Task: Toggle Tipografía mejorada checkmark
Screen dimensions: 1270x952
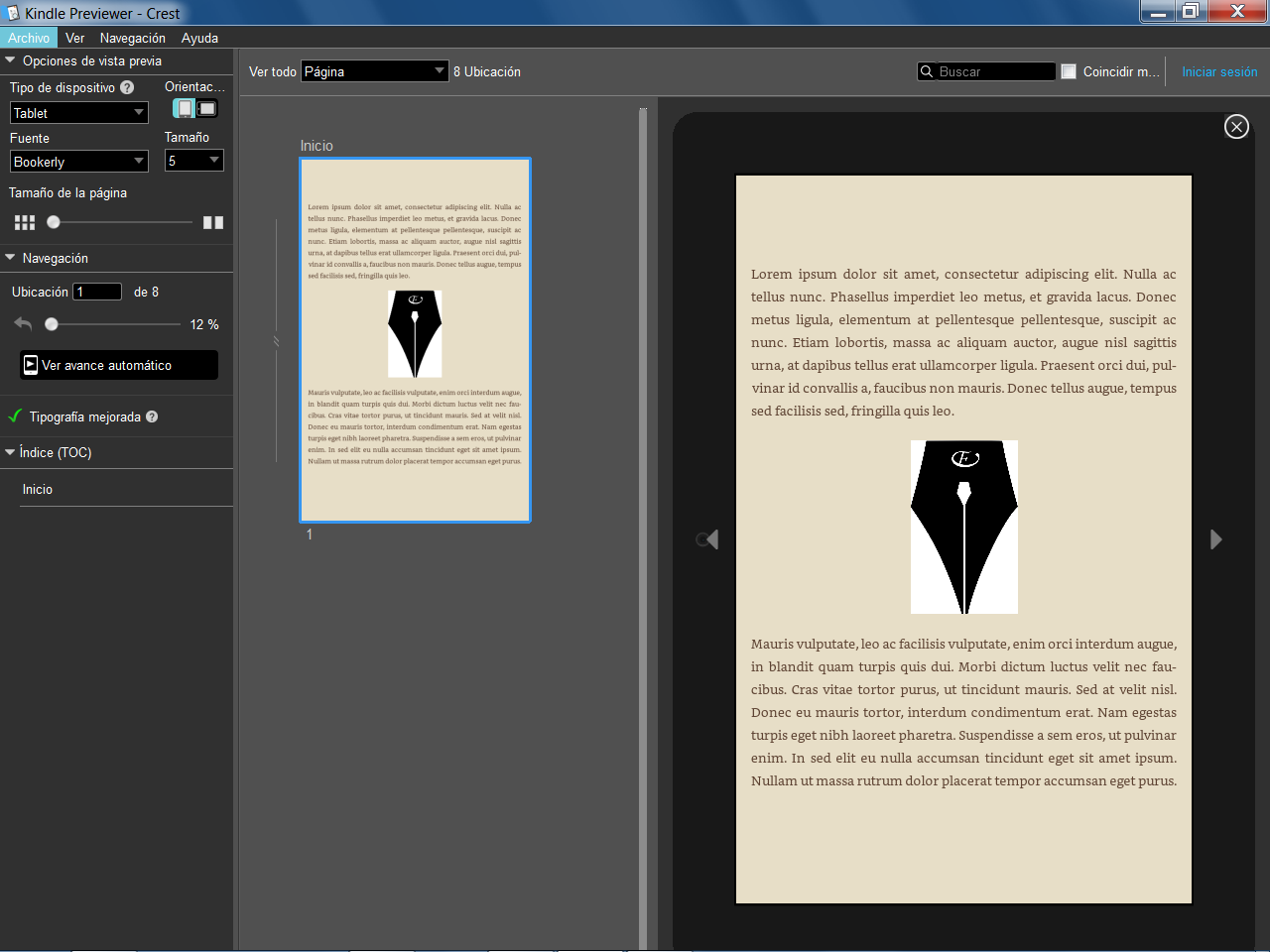Action: (x=15, y=416)
